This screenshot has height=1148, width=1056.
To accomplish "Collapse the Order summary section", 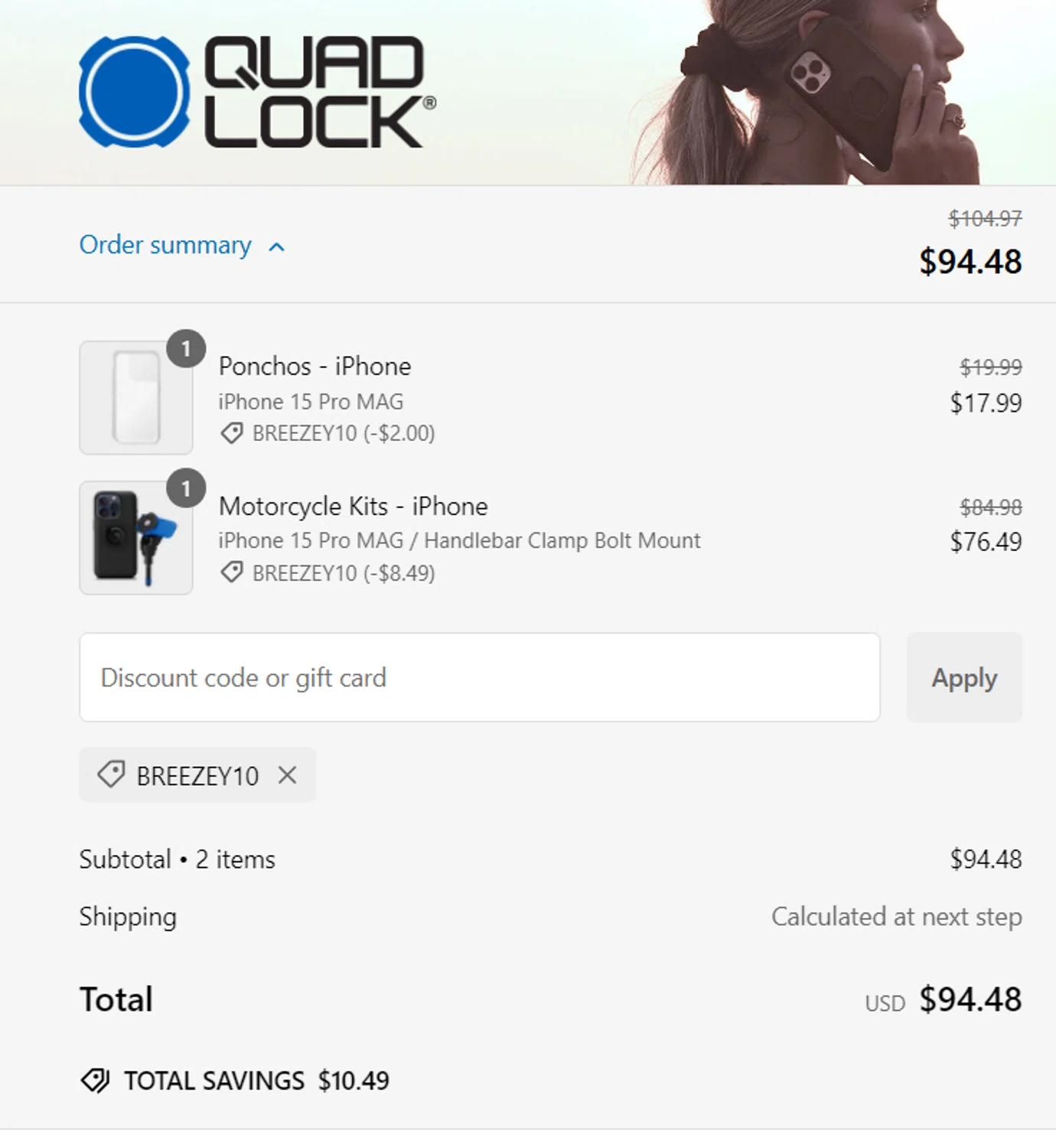I will (165, 245).
